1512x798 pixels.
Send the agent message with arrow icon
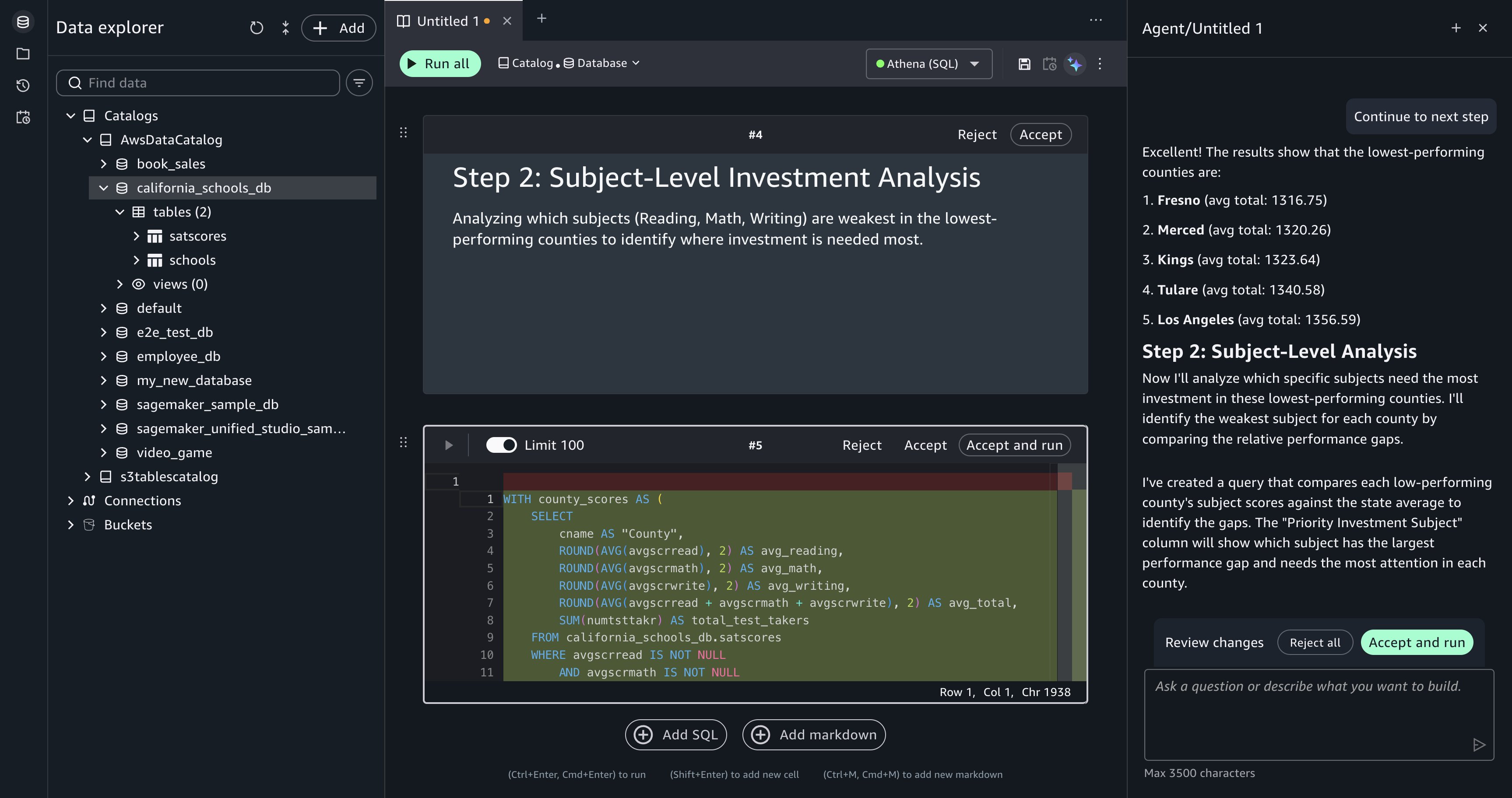[1479, 745]
